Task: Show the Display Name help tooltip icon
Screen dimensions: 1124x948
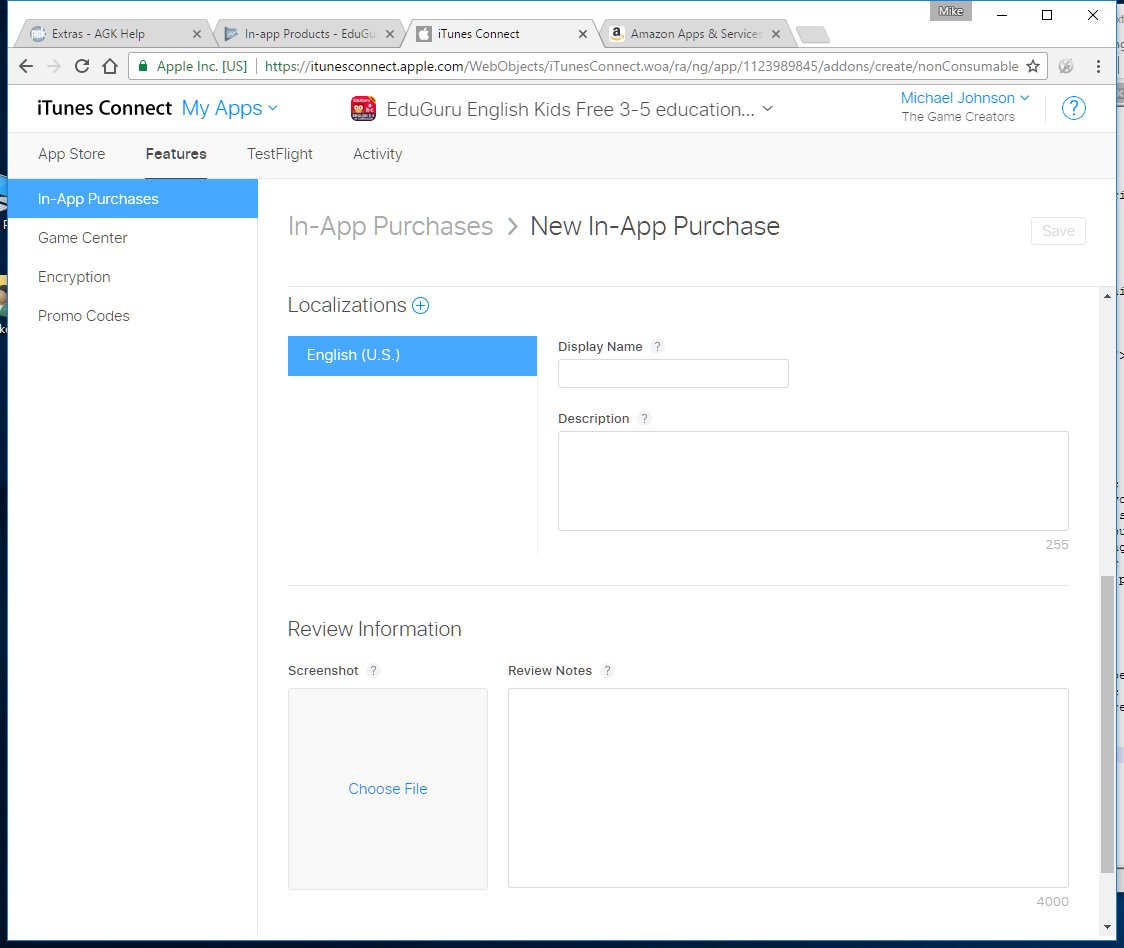Action: [x=657, y=346]
